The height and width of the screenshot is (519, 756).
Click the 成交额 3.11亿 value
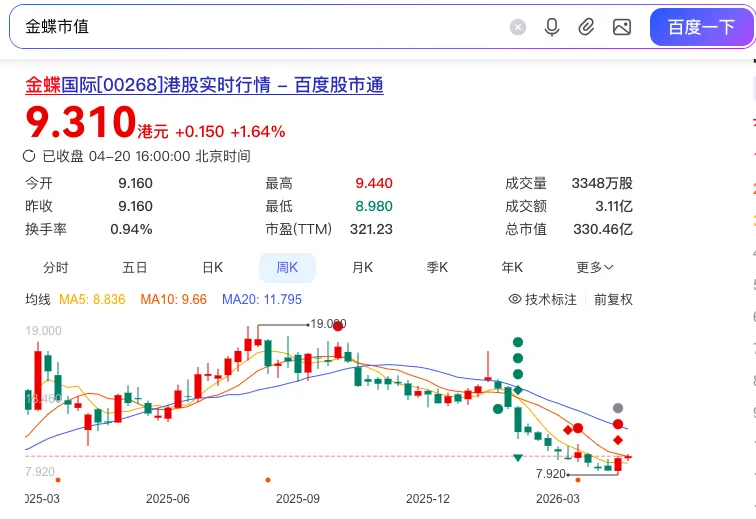pos(614,206)
